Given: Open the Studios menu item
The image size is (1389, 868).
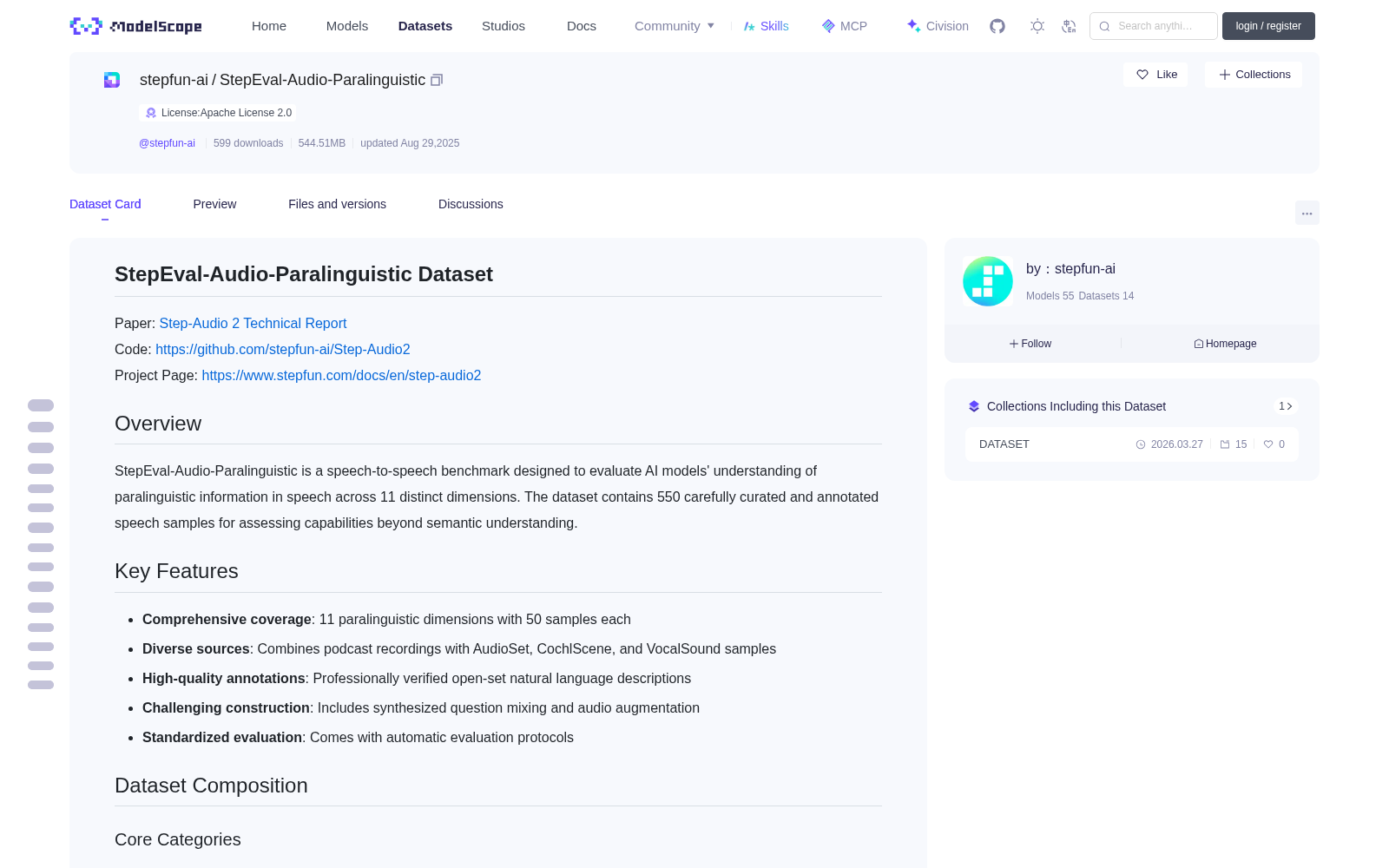Looking at the screenshot, I should click(504, 26).
